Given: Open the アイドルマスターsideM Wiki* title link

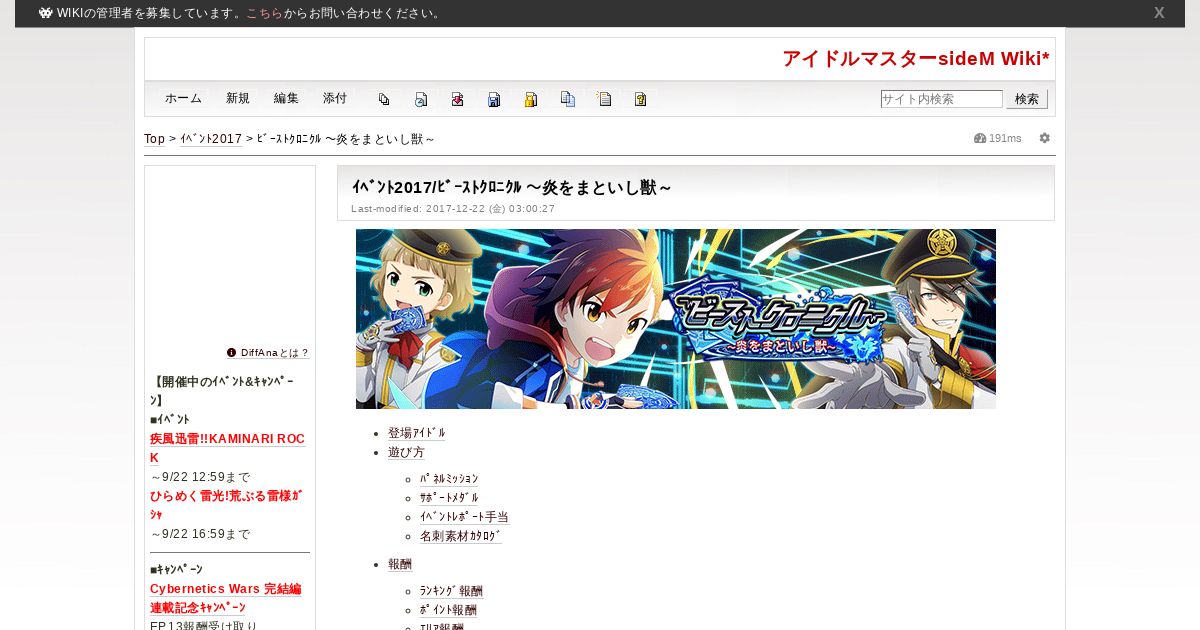Looking at the screenshot, I should [916, 59].
